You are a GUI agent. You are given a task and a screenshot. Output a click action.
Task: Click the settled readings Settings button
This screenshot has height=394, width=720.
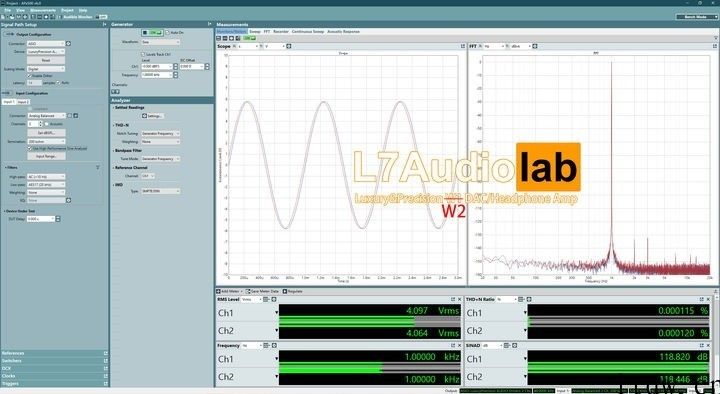tap(152, 116)
